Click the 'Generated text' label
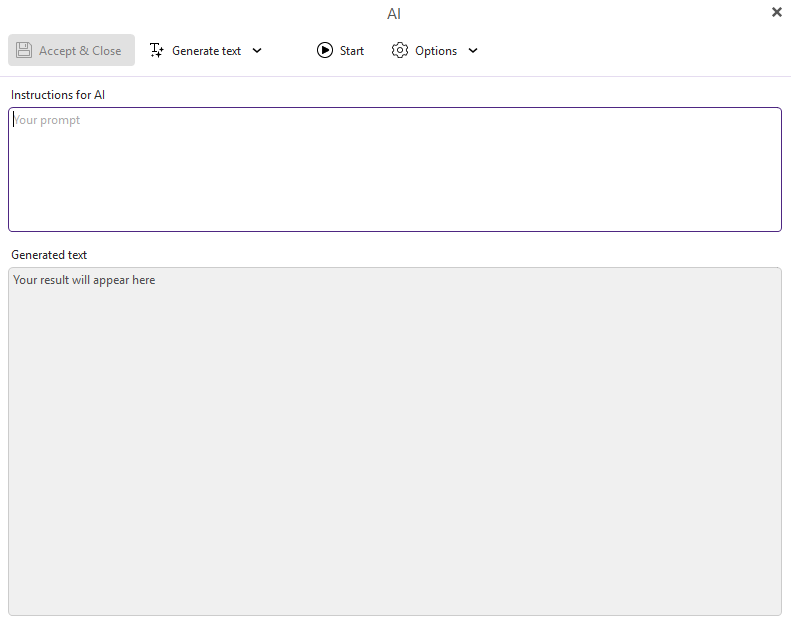This screenshot has height=626, width=791. coord(49,255)
